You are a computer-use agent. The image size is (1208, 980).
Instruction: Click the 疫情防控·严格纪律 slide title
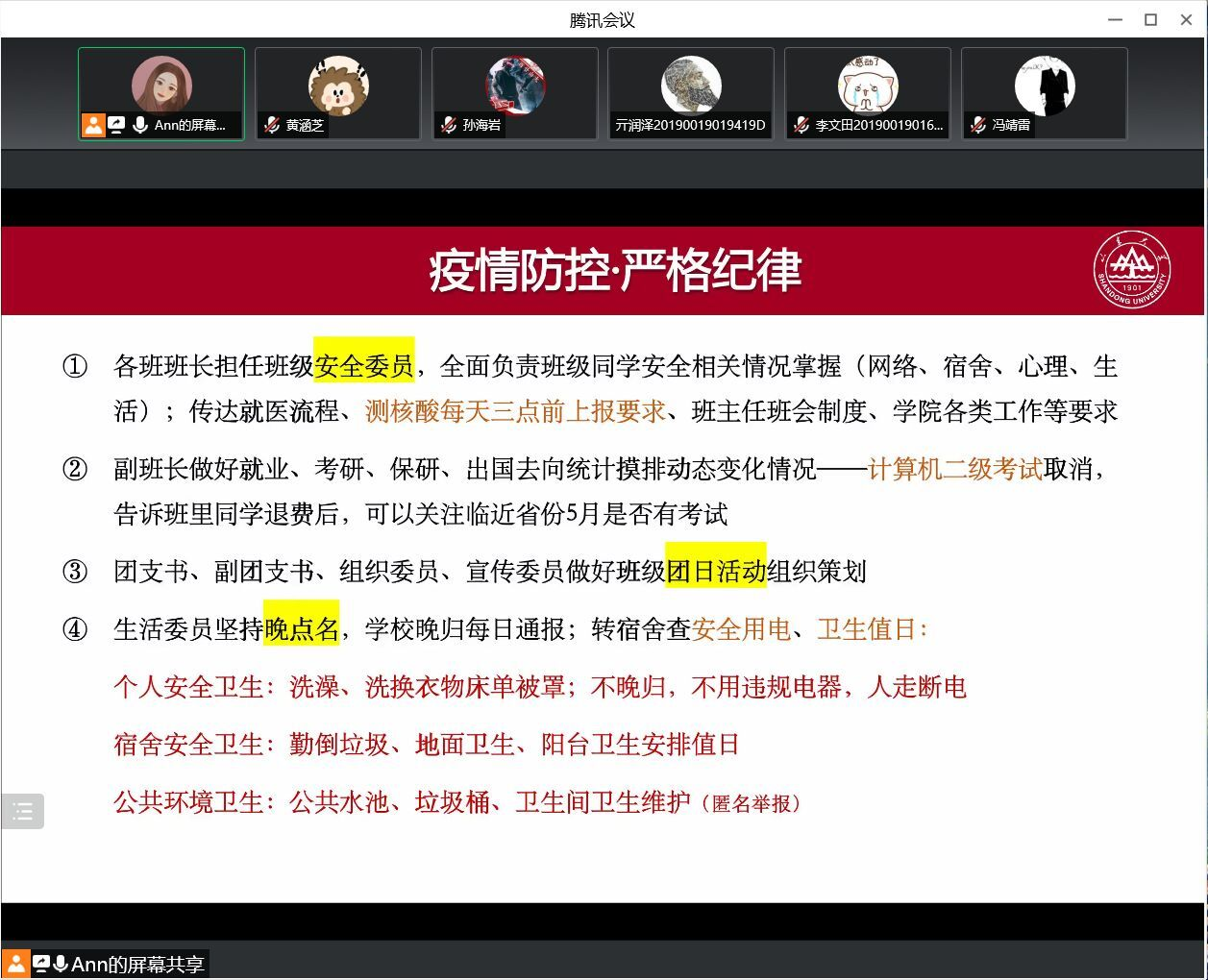615,270
